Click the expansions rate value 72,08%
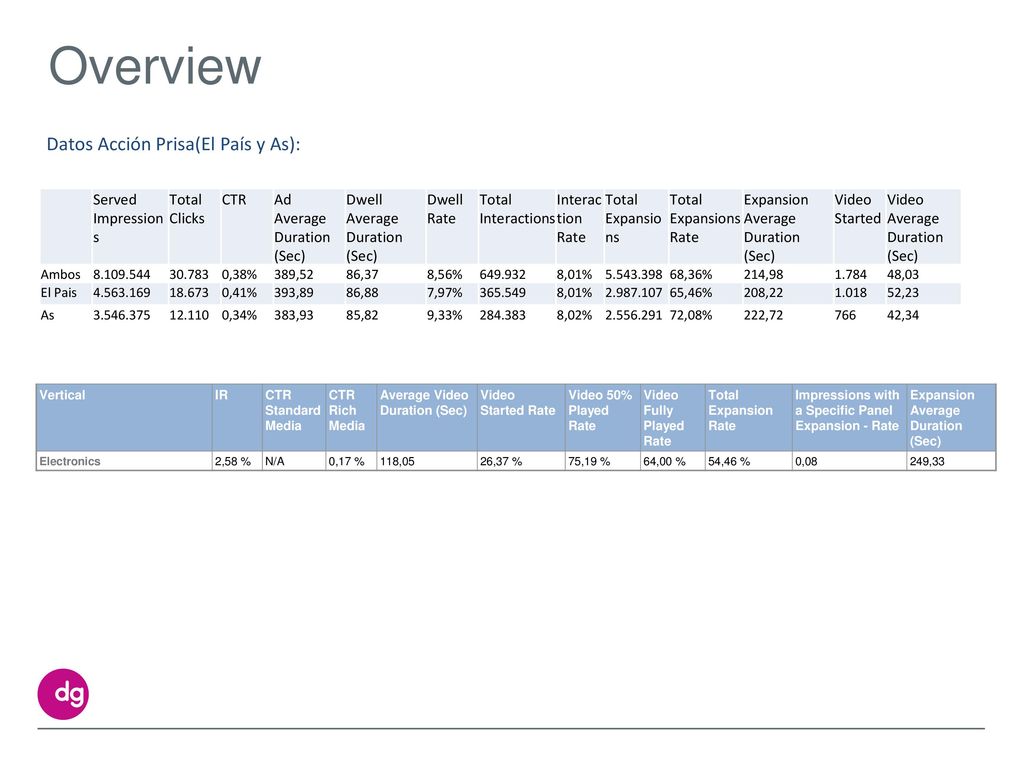The width and height of the screenshot is (1024, 768). (691, 315)
